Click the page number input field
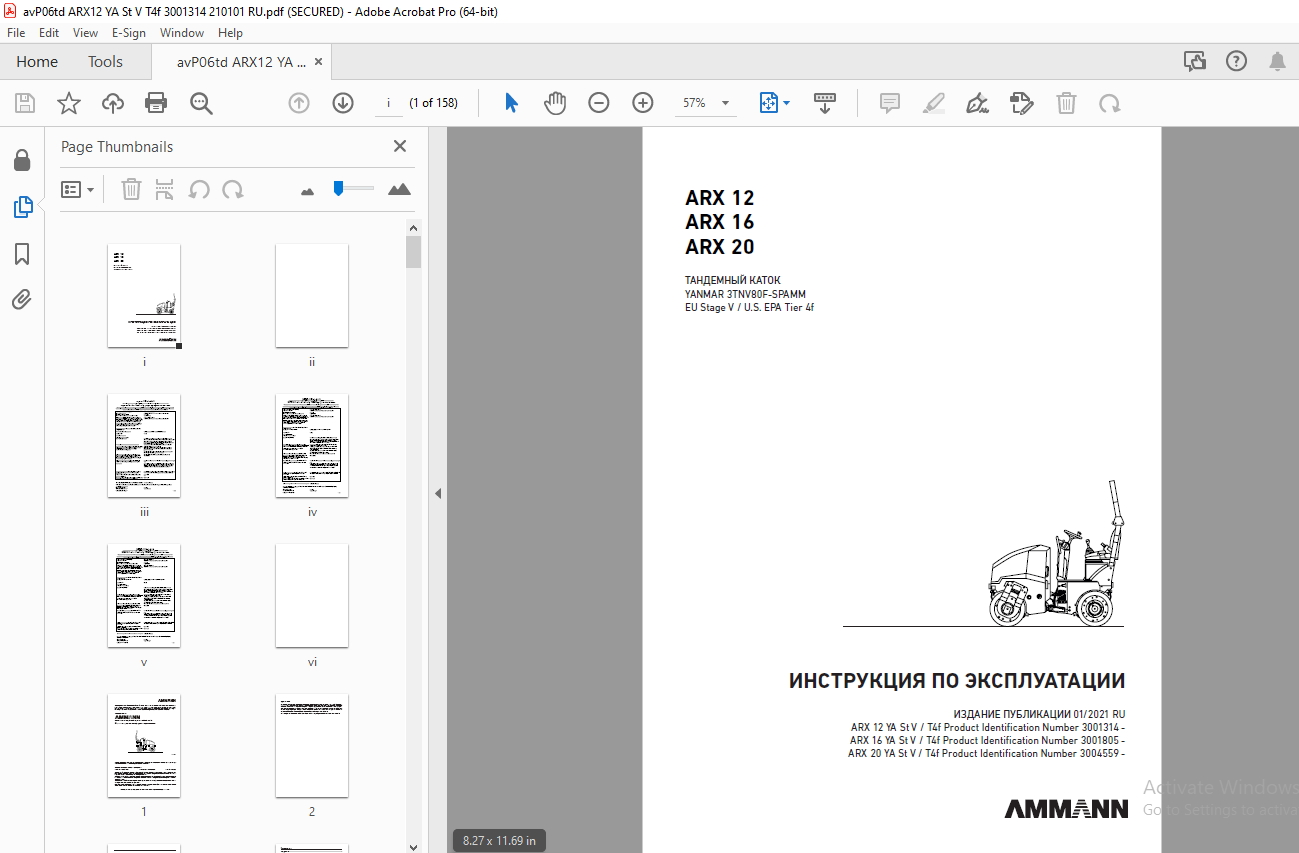This screenshot has height=853, width=1299. (x=388, y=103)
